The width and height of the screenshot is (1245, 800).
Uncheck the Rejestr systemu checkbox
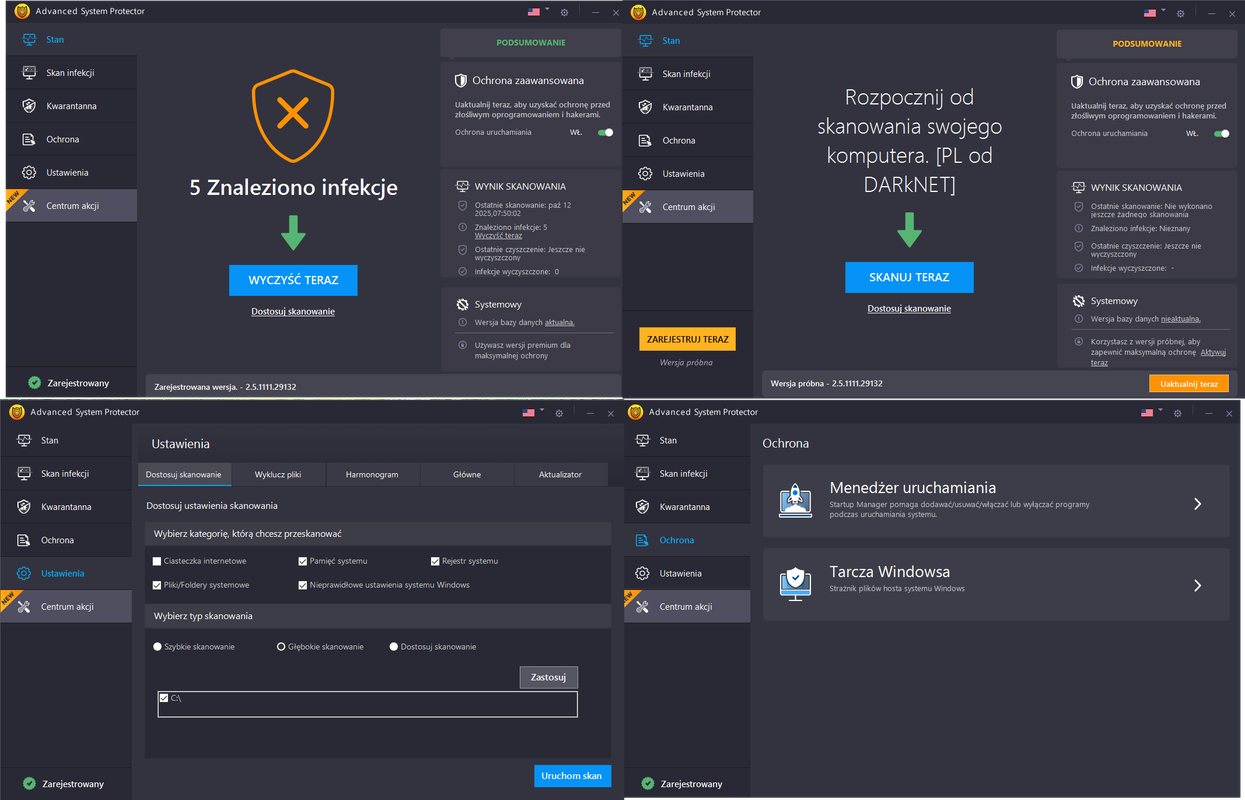(435, 561)
